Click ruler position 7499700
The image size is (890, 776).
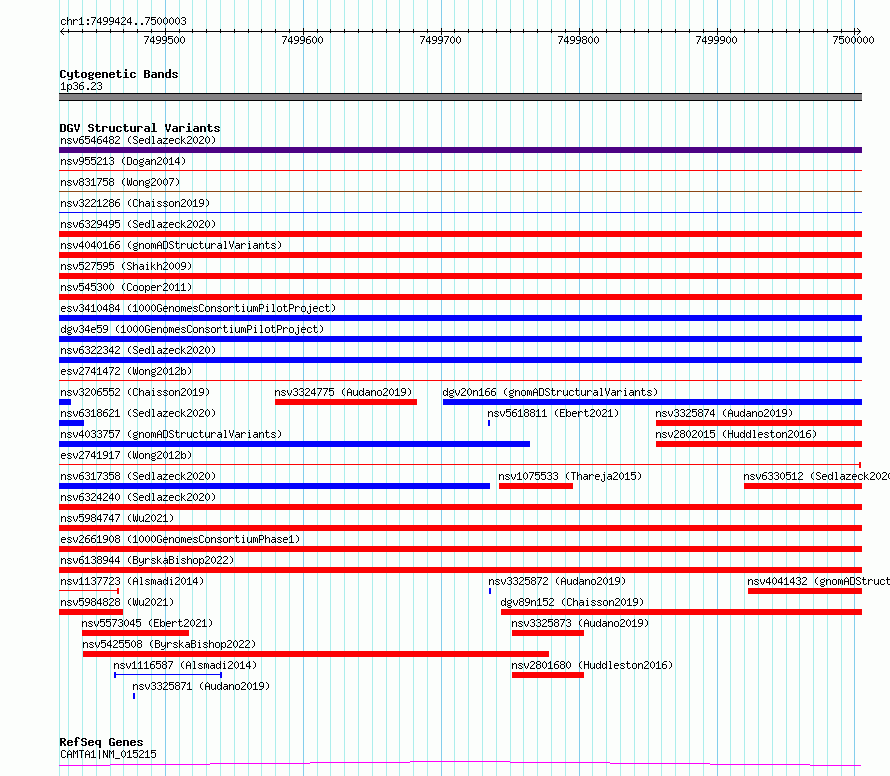(440, 40)
